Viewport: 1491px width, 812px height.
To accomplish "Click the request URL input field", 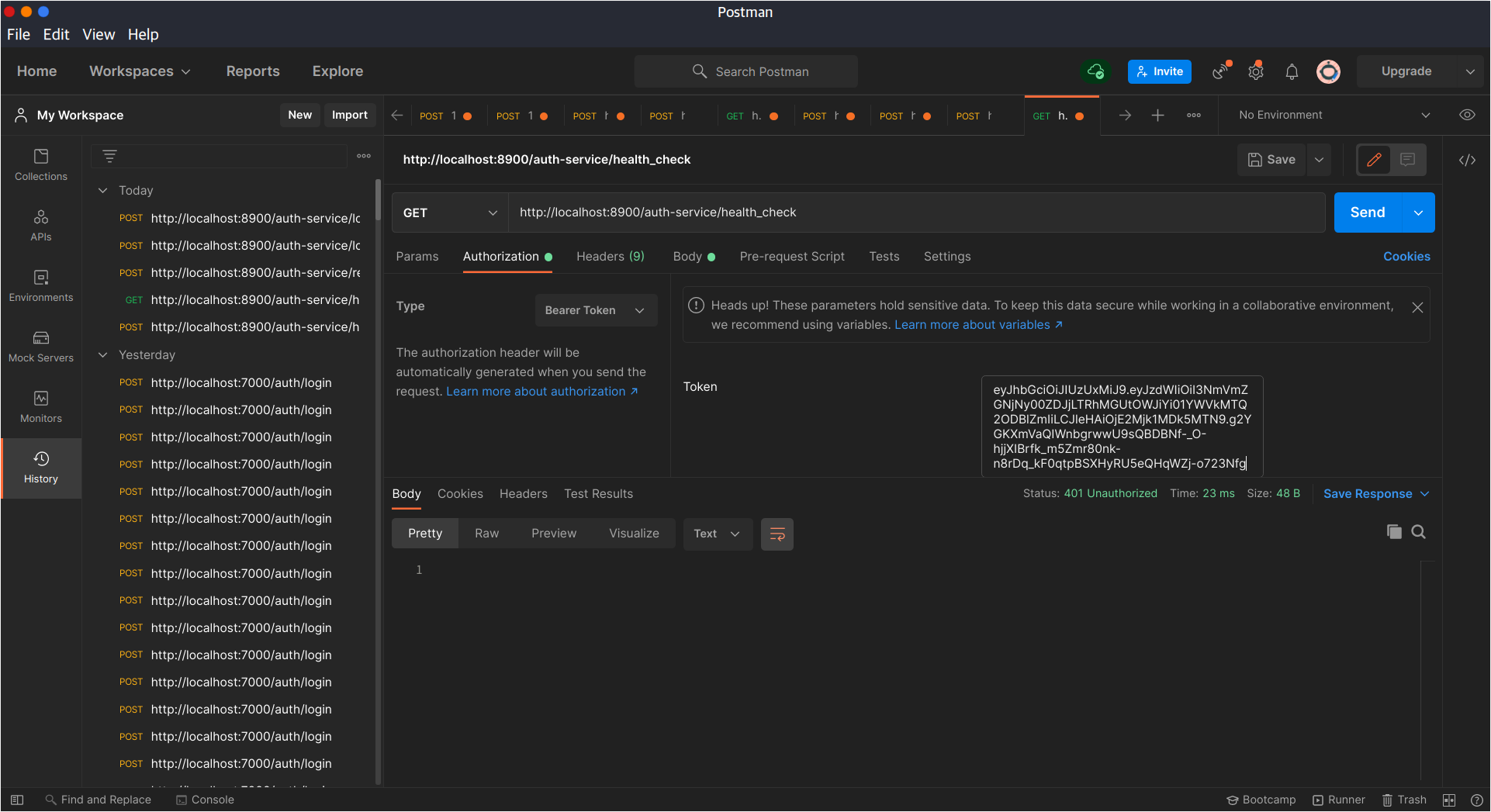I will (916, 213).
